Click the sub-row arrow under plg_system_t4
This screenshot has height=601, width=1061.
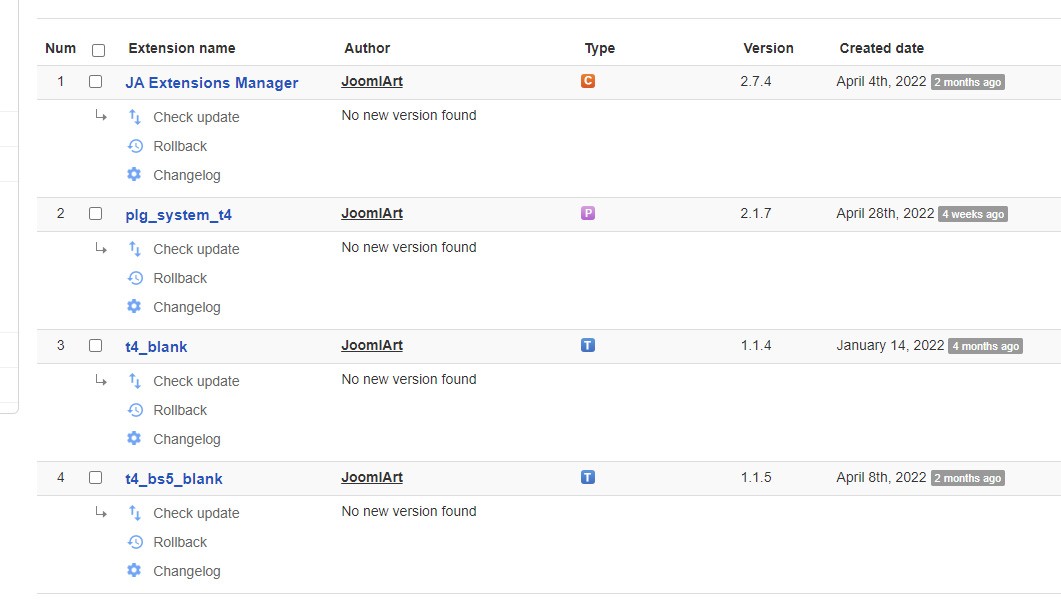(101, 248)
